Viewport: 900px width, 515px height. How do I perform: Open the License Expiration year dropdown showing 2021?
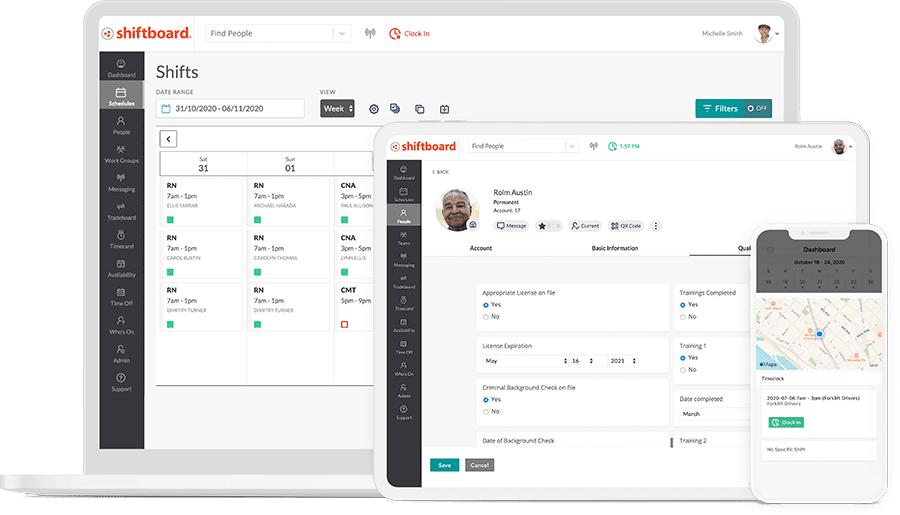click(x=622, y=361)
